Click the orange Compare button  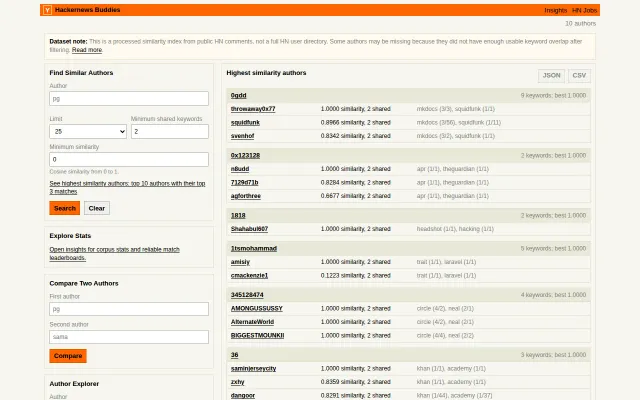68,356
